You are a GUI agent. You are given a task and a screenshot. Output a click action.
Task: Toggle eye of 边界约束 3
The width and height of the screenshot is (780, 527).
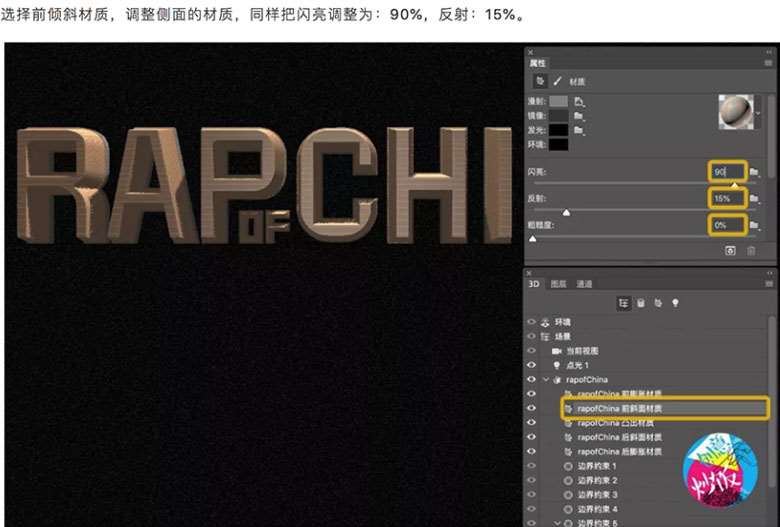pyautogui.click(x=531, y=495)
